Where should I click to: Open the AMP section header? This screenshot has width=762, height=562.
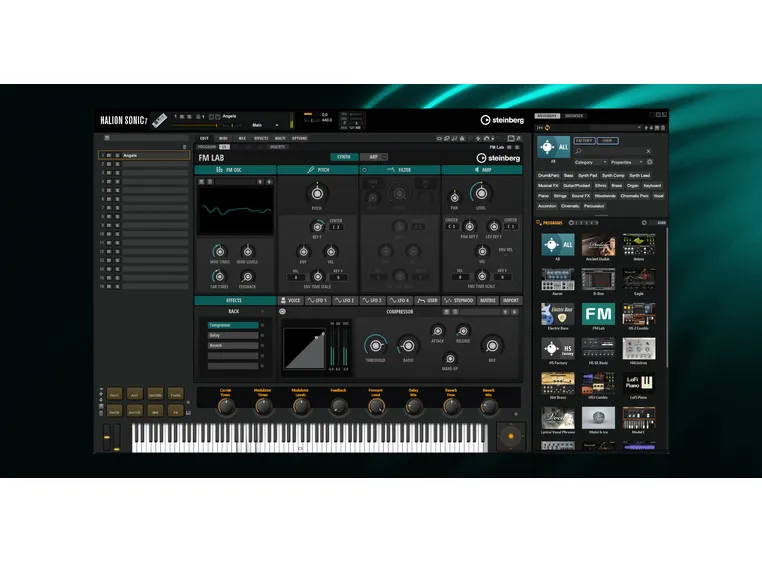point(482,170)
